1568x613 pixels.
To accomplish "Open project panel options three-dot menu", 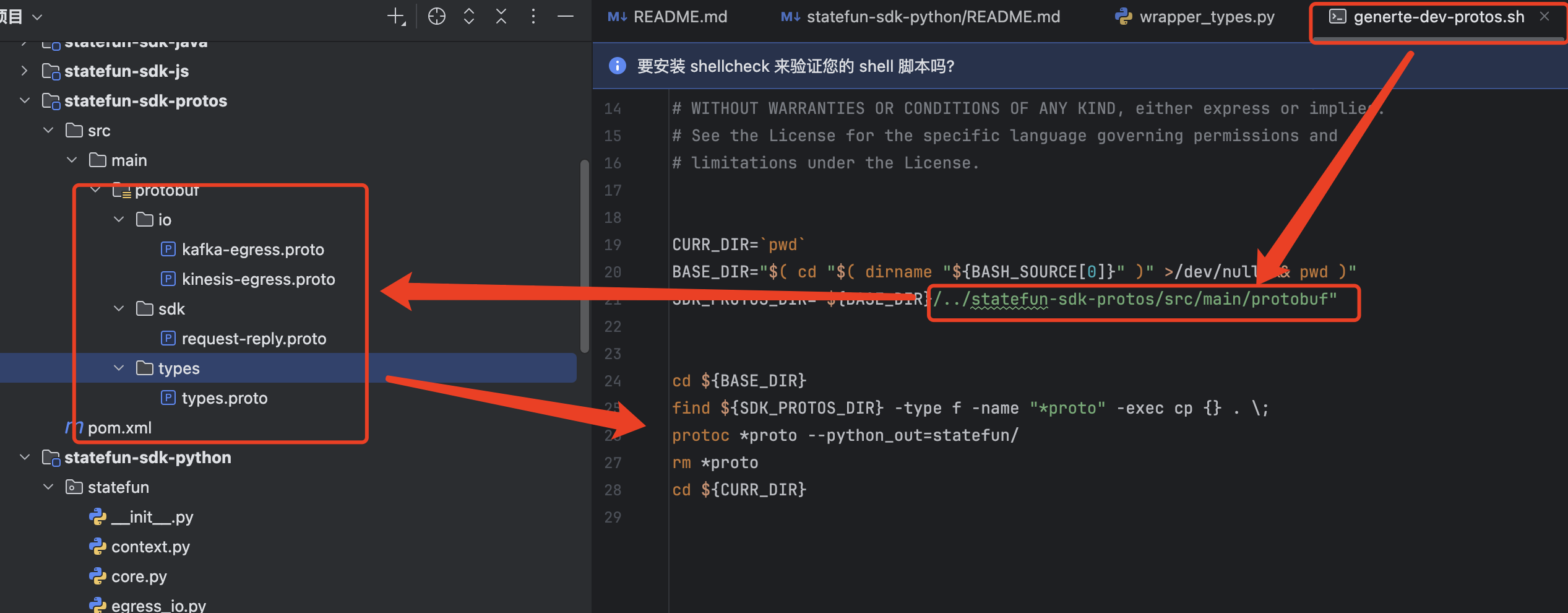I will click(533, 17).
